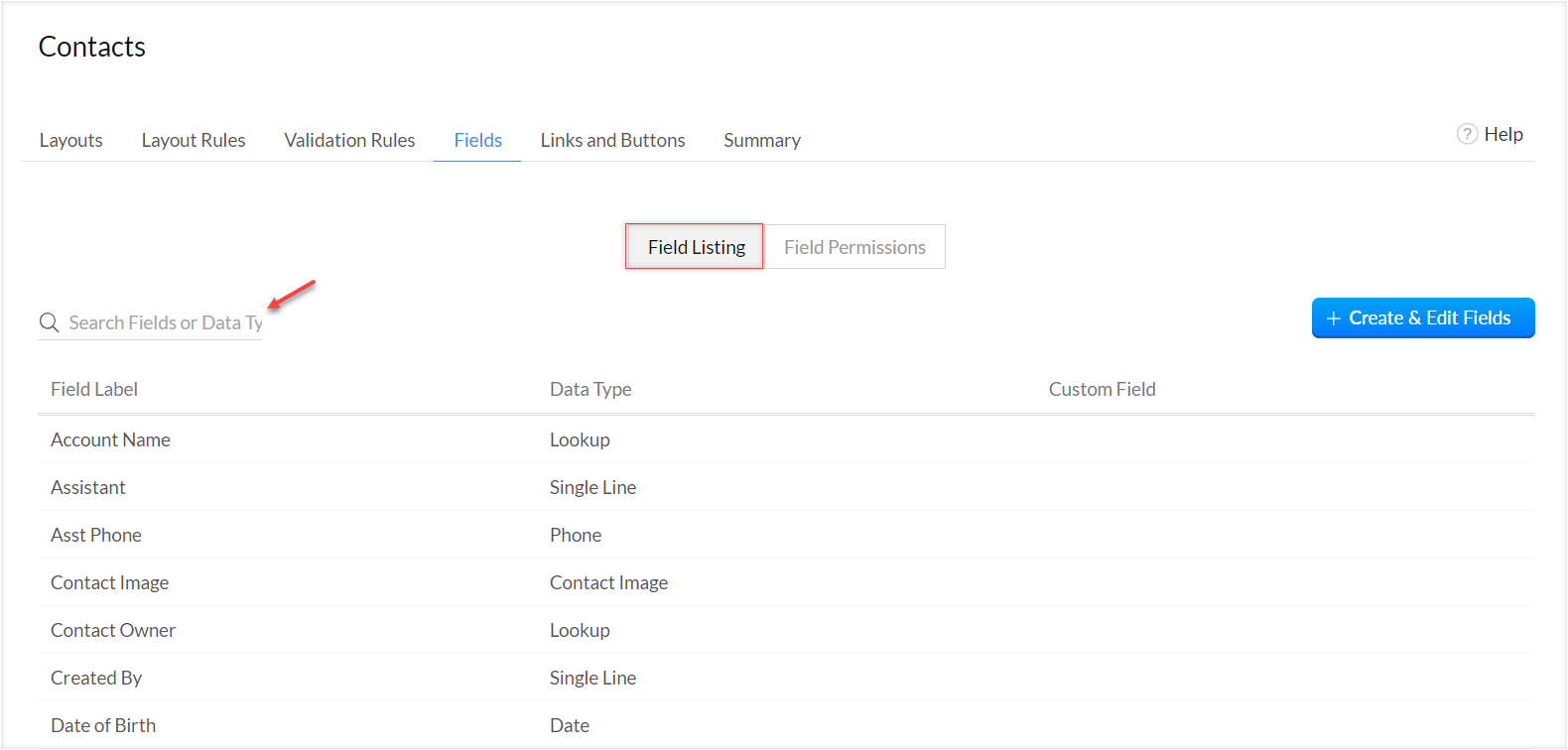Switch to Field Listing view

(x=696, y=247)
